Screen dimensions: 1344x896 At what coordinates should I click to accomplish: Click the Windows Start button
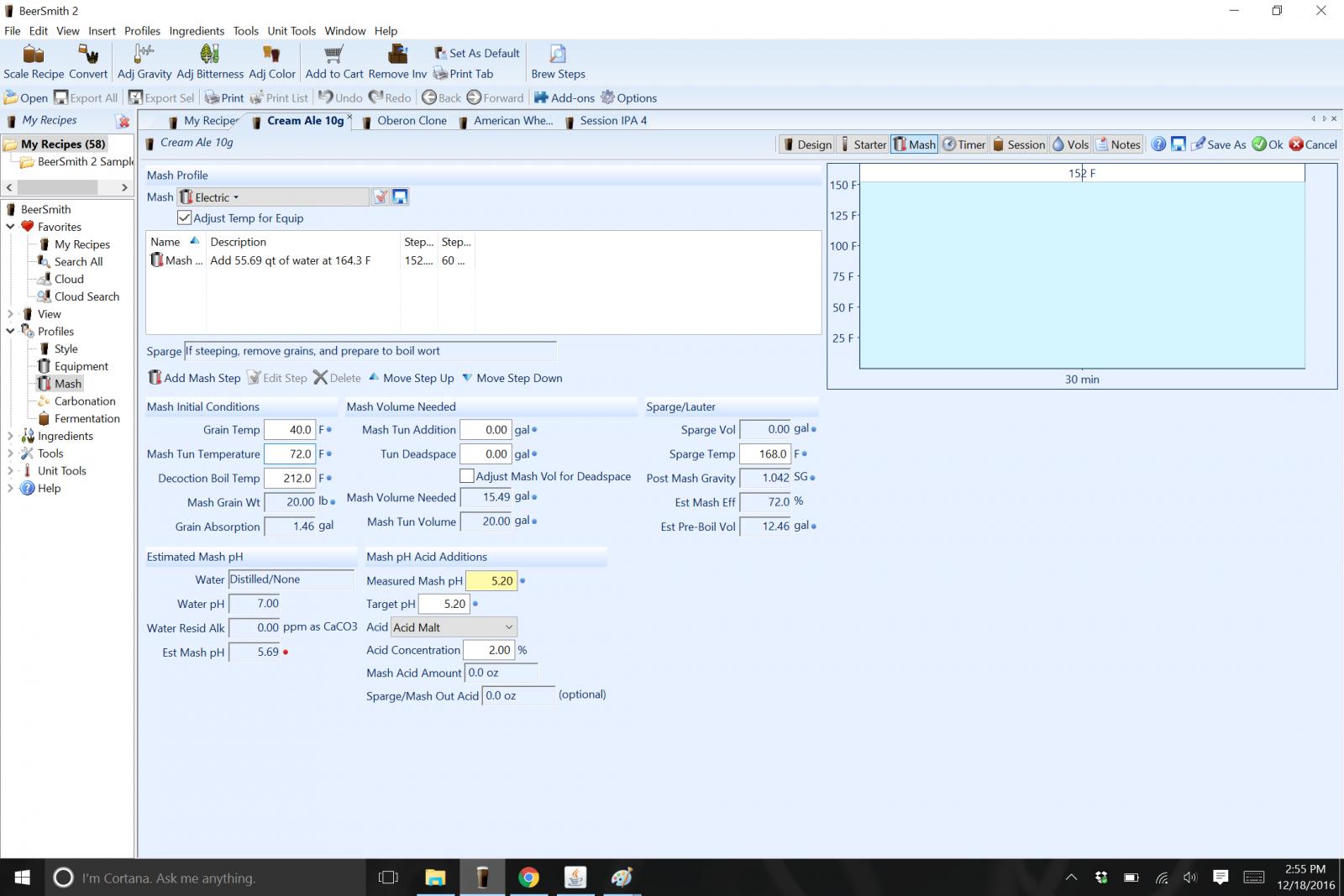click(x=23, y=878)
